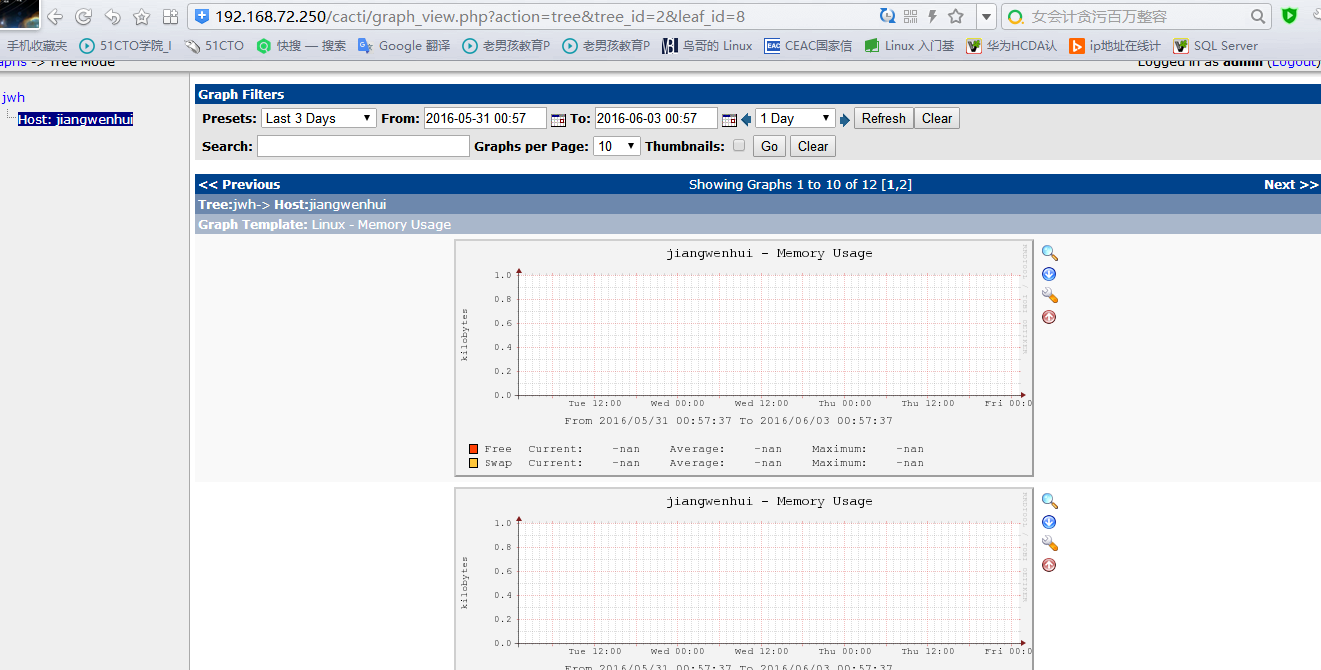Open graph properties wrench for first graph
This screenshot has width=1321, height=670.
tap(1049, 295)
